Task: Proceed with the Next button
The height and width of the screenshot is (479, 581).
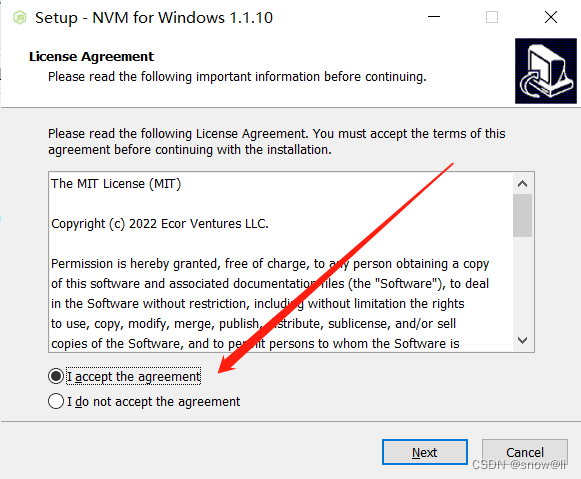Action: pos(425,452)
